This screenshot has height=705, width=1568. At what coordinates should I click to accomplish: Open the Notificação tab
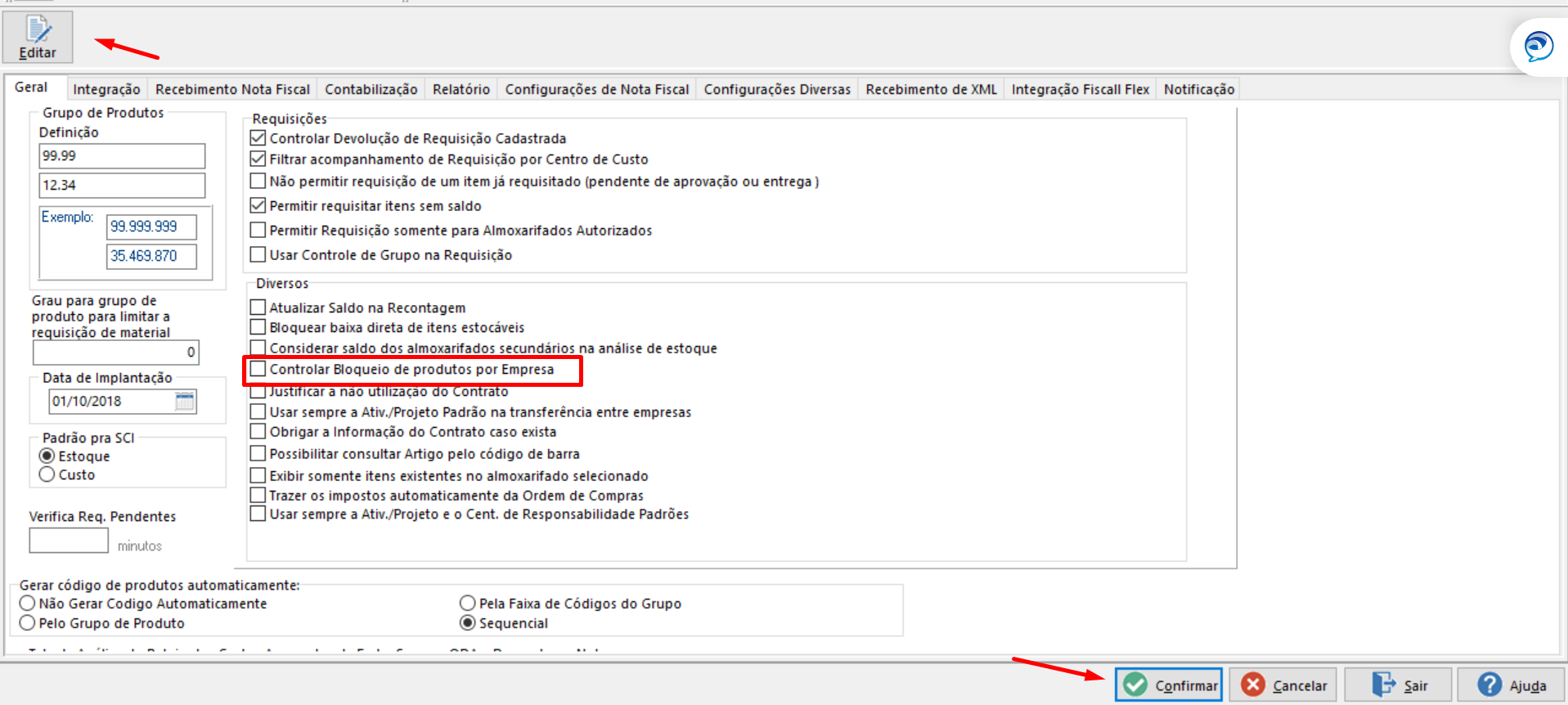tap(1199, 89)
